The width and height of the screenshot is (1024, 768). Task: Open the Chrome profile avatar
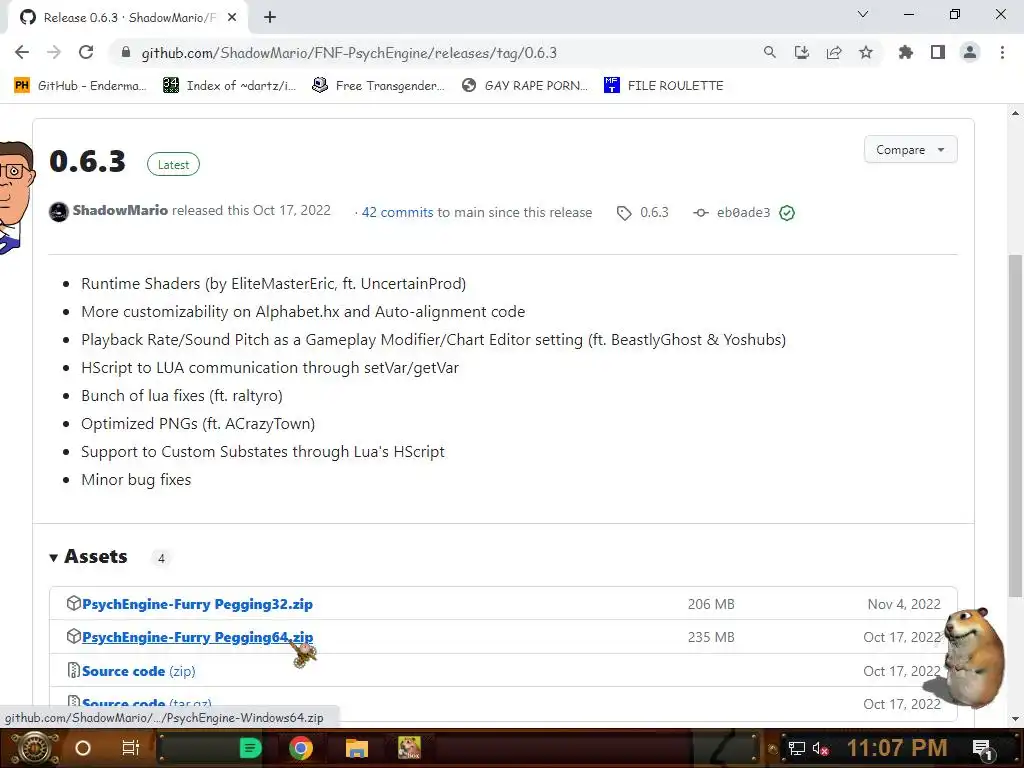(970, 53)
